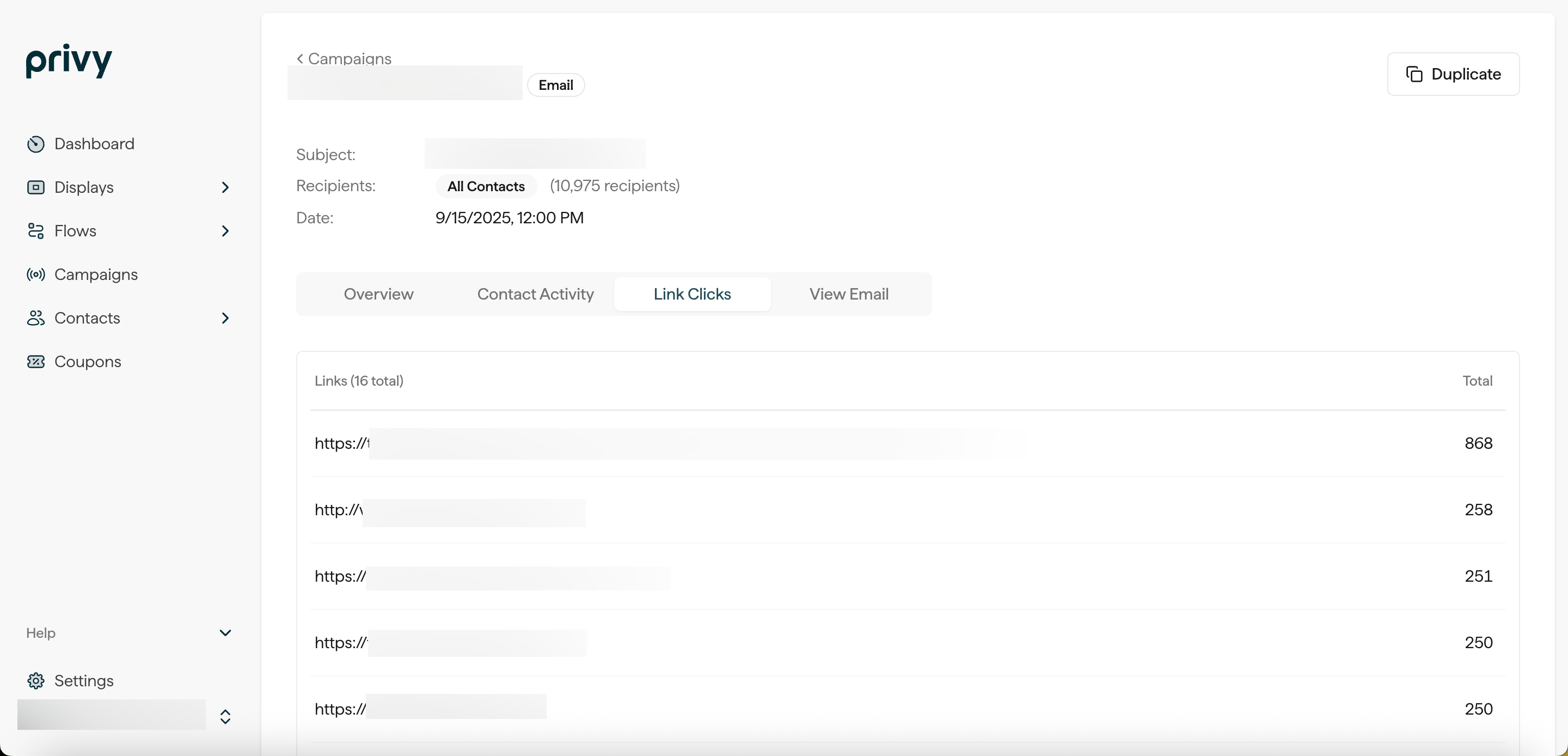Open the Settings gear icon
The image size is (1568, 756).
36,680
